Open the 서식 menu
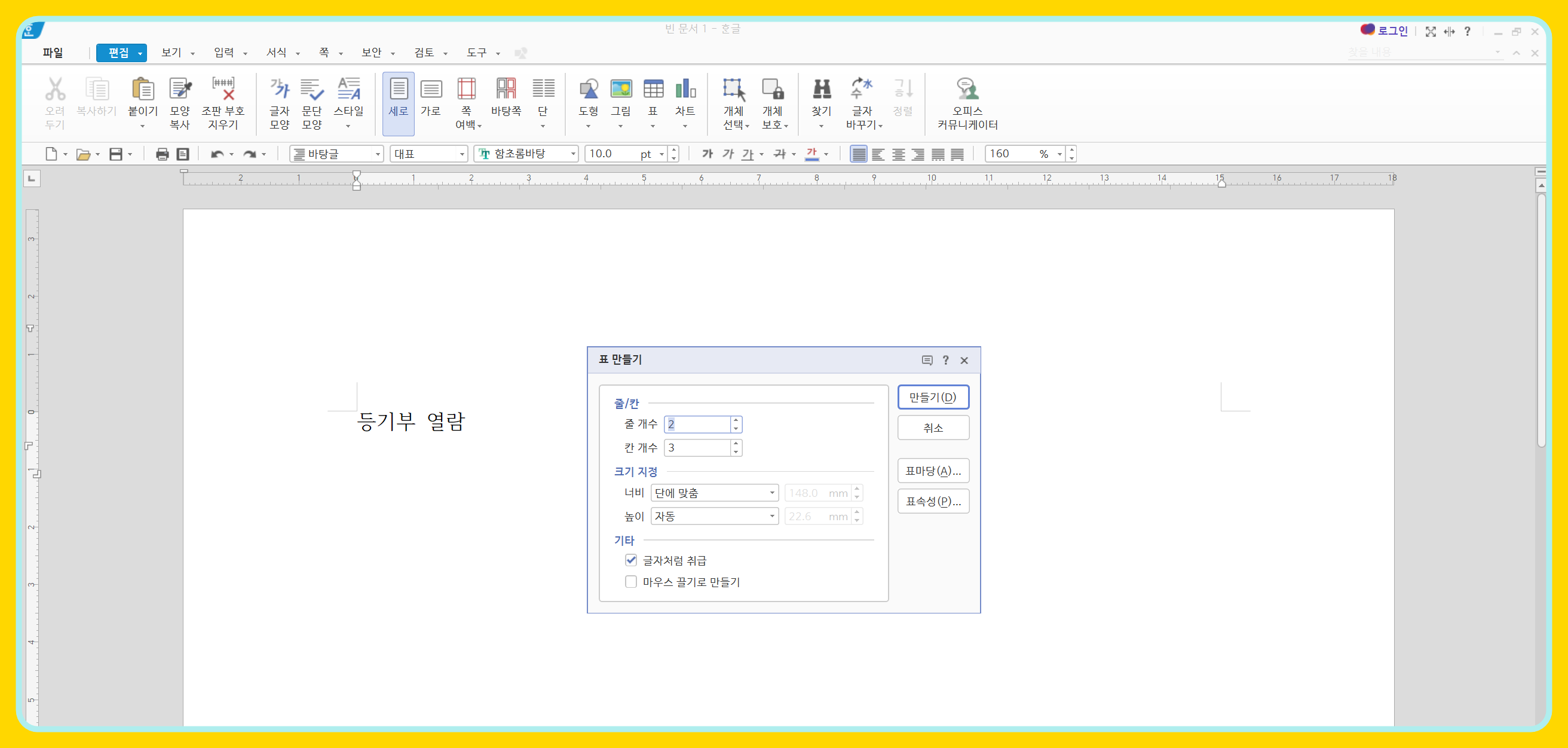The width and height of the screenshot is (1568, 748). point(282,53)
